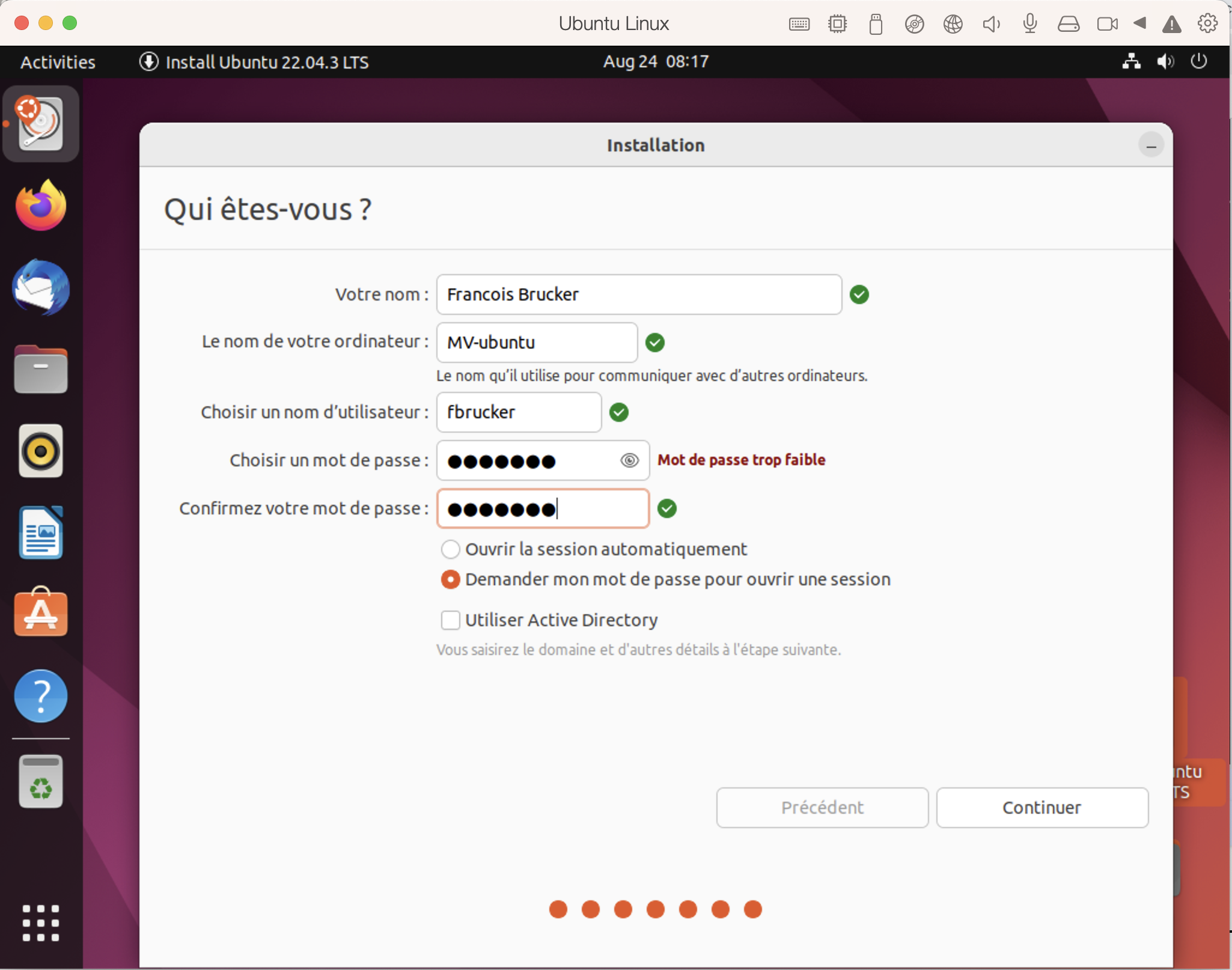The width and height of the screenshot is (1232, 970).
Task: Click the 'Confirmez votre mot de passe :' label
Action: point(303,508)
